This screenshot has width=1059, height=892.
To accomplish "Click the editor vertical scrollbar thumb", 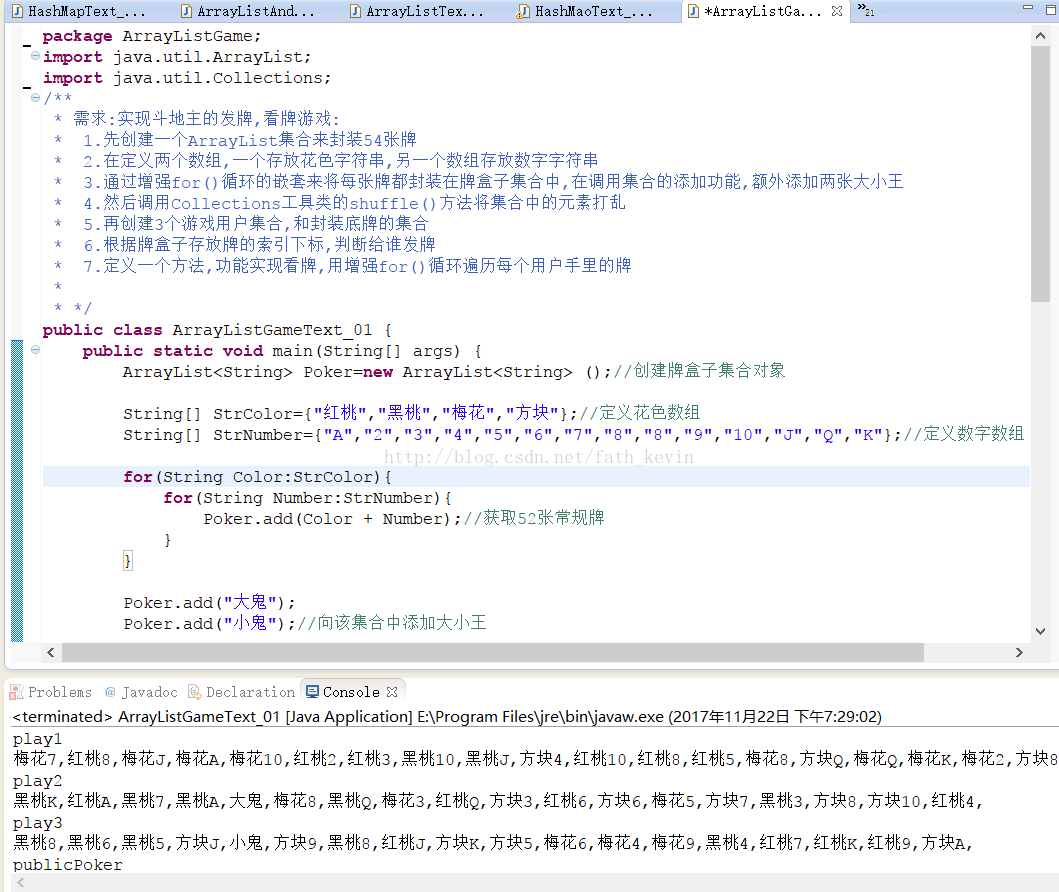I will pyautogui.click(x=1040, y=174).
